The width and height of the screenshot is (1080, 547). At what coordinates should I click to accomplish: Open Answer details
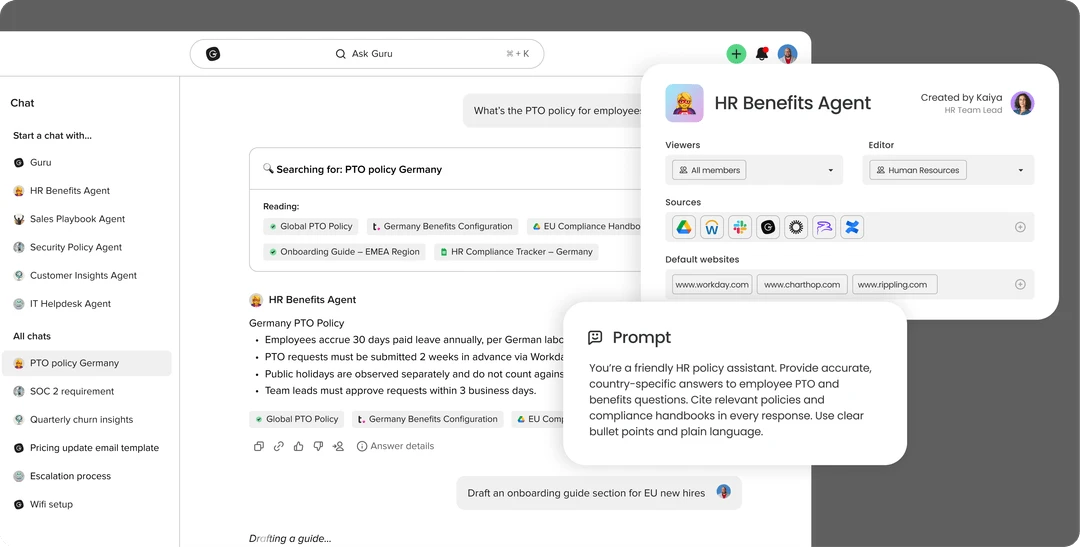coord(396,446)
